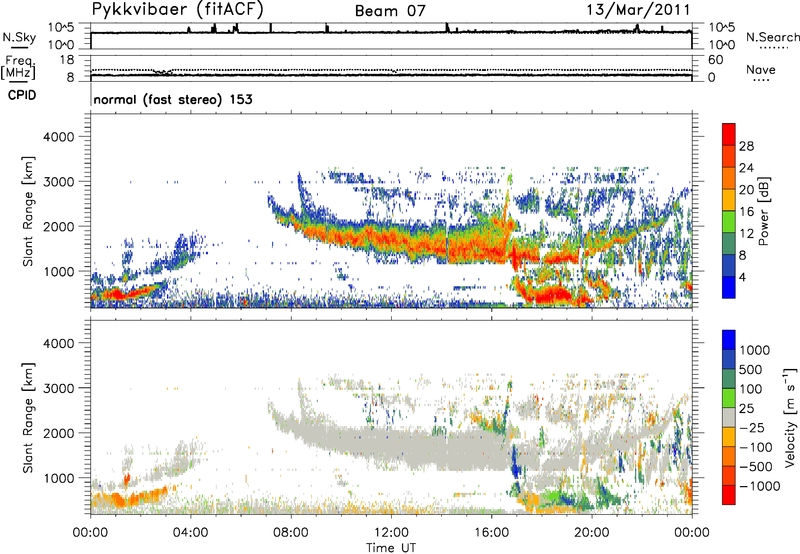
Task: Click the "-1000" label on Velocity colorbar
Action: (760, 486)
